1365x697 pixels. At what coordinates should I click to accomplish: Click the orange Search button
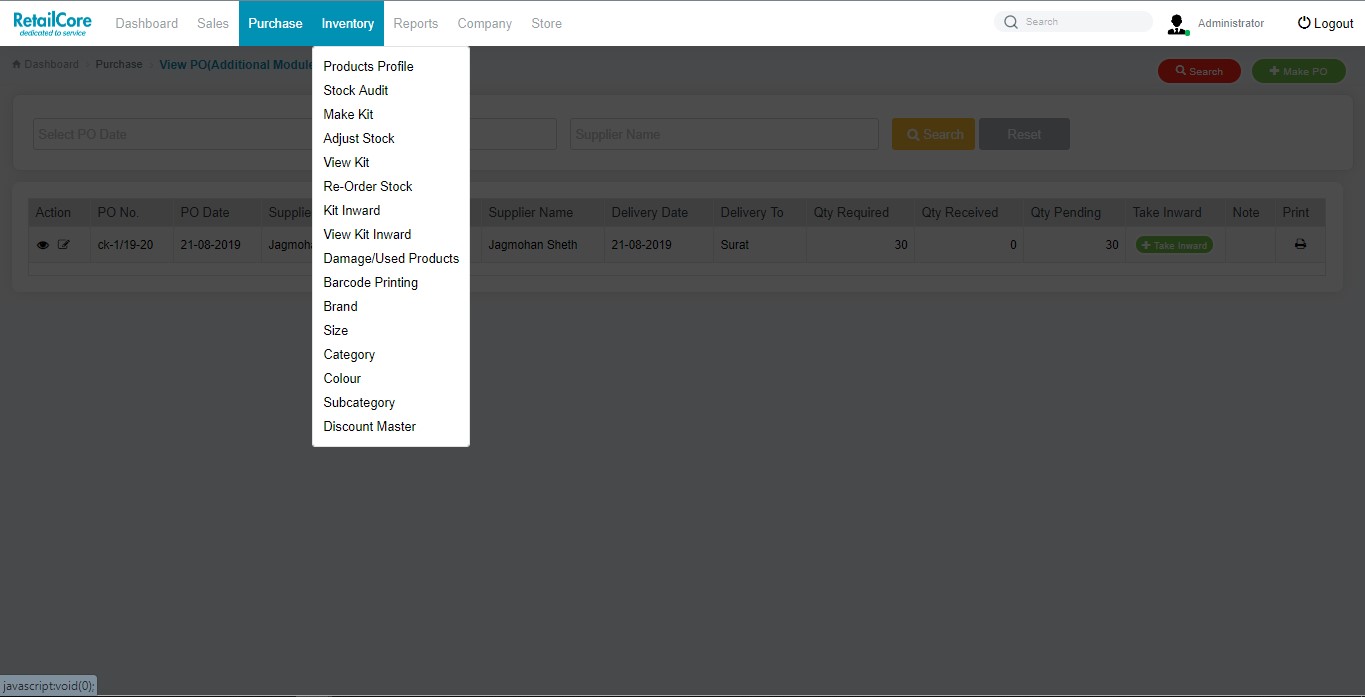coord(933,134)
